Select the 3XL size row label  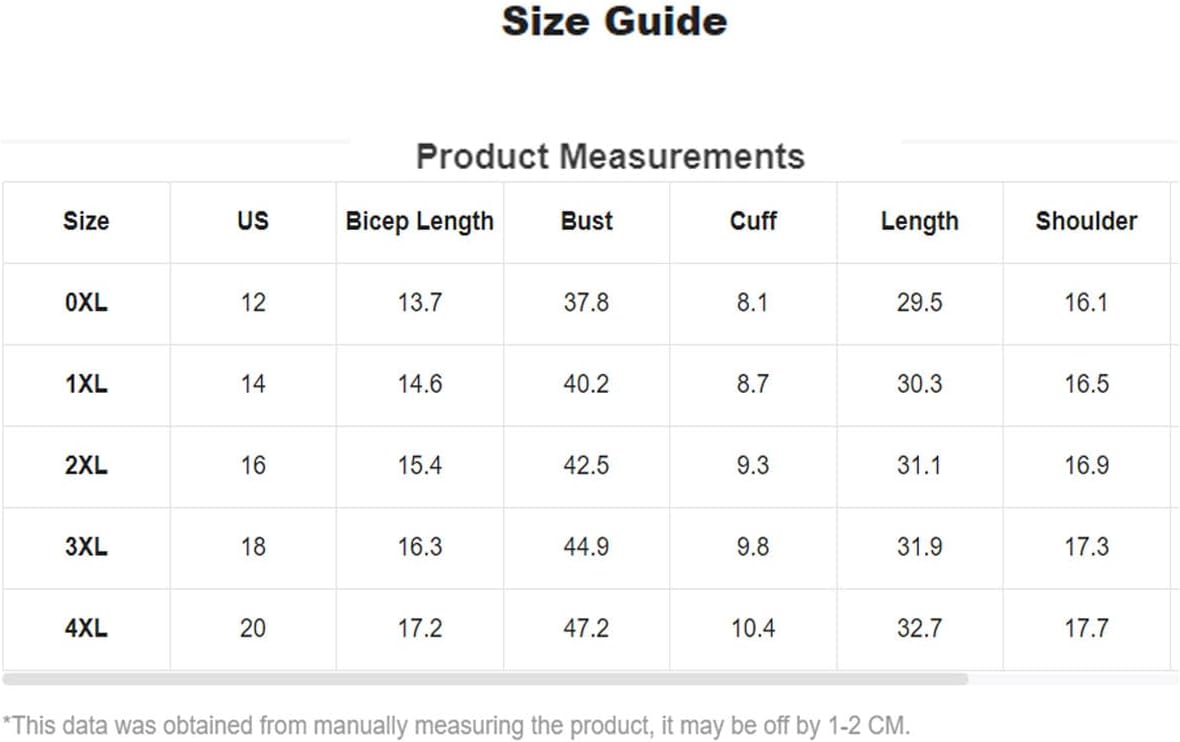[x=86, y=546]
